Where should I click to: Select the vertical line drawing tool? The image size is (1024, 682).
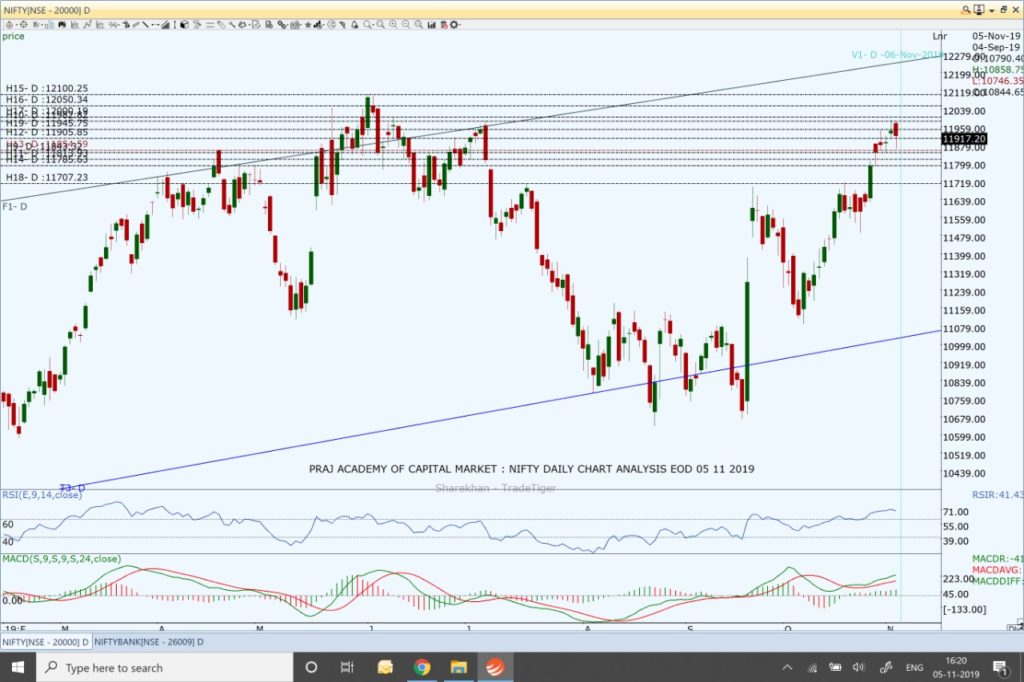click(x=175, y=25)
